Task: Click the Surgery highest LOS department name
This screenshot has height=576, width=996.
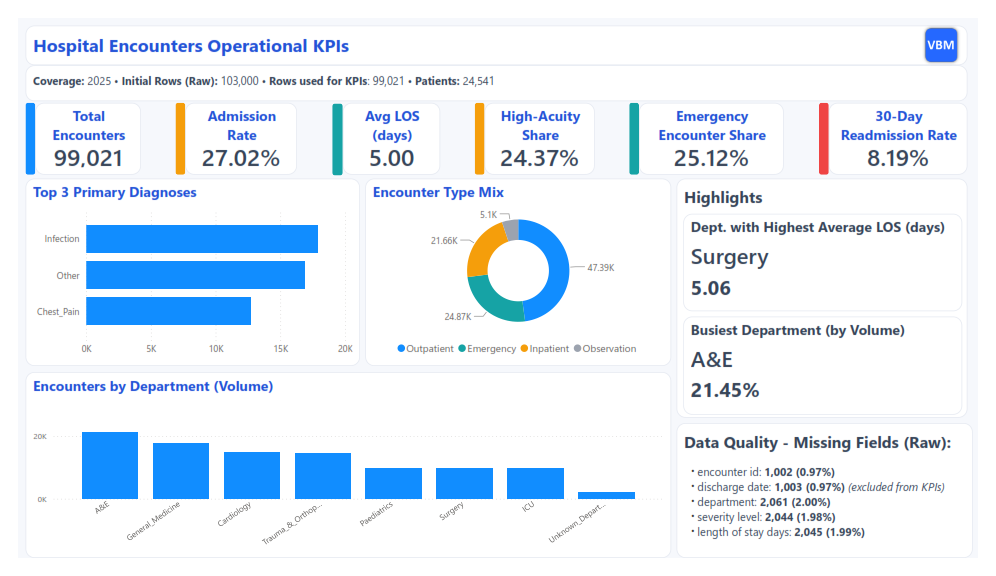Action: click(x=730, y=257)
